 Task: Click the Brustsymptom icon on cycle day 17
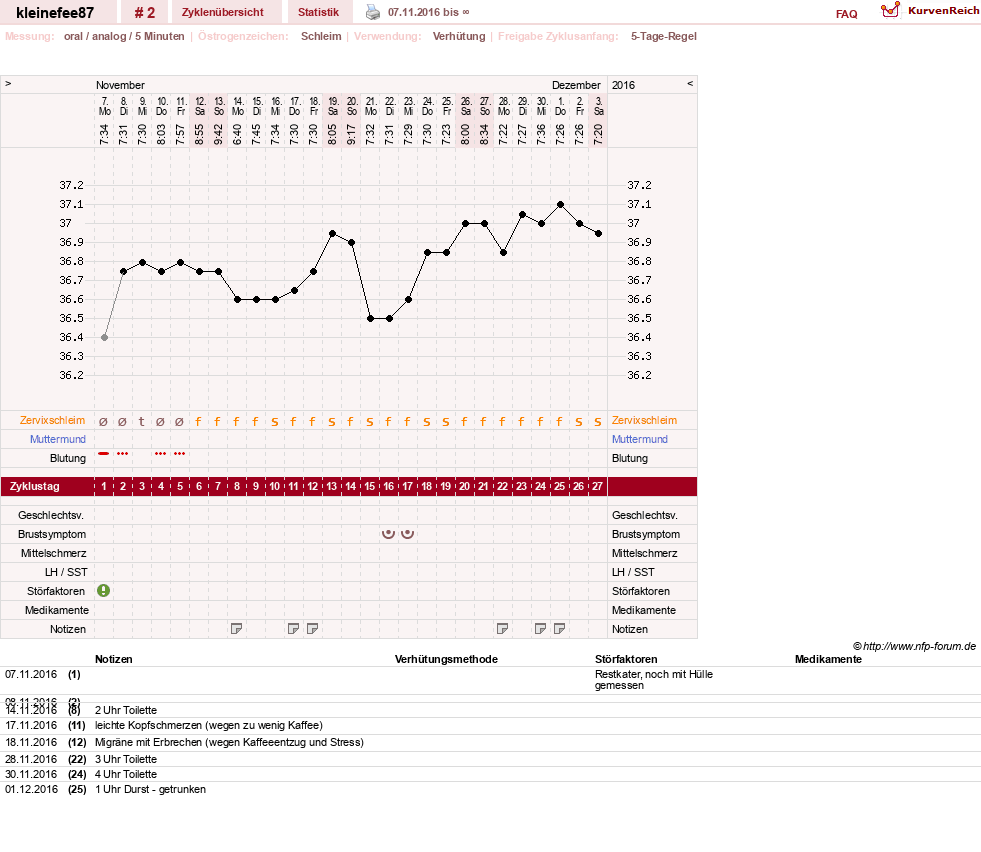point(407,534)
